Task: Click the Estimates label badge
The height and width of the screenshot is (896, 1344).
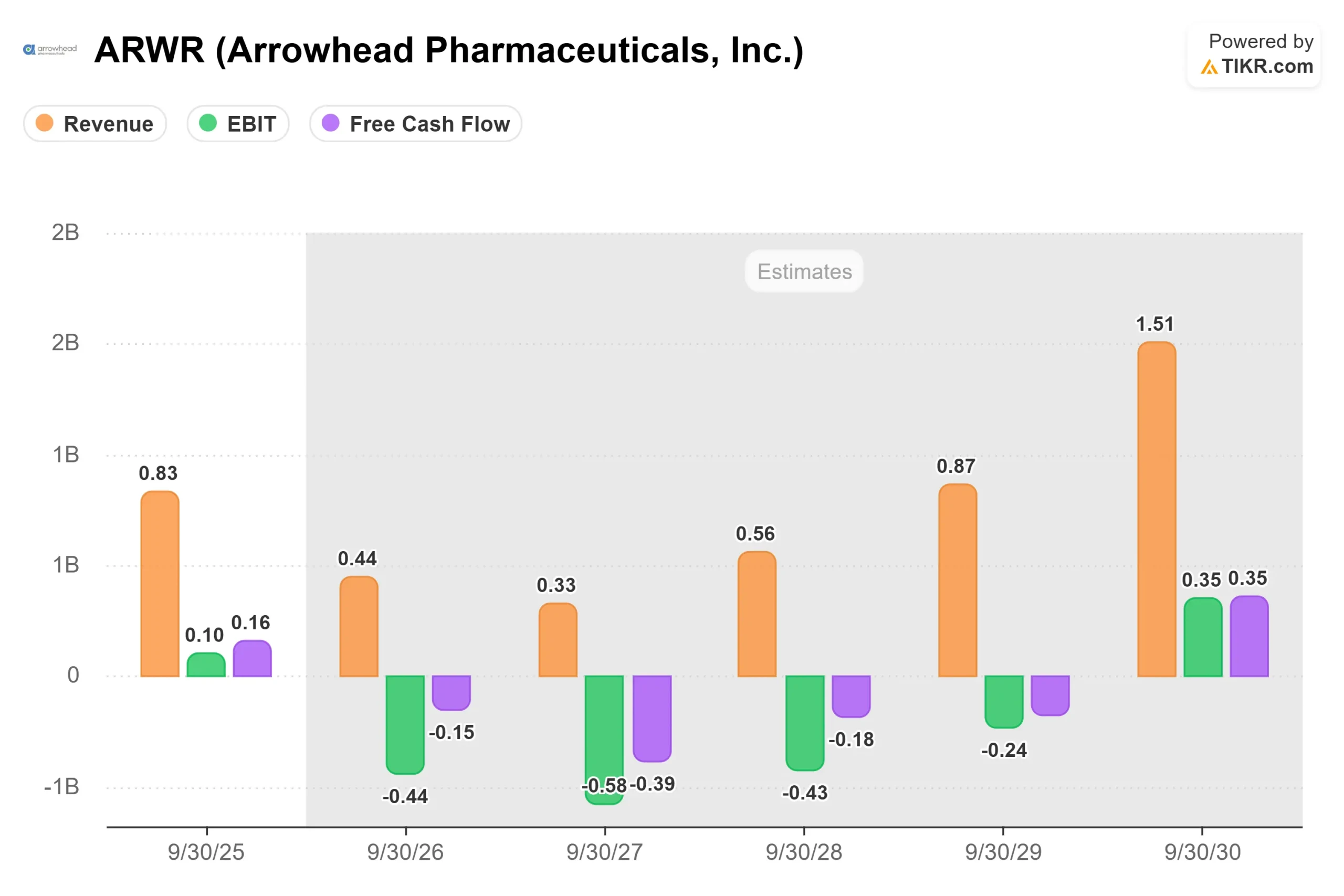Action: [804, 271]
